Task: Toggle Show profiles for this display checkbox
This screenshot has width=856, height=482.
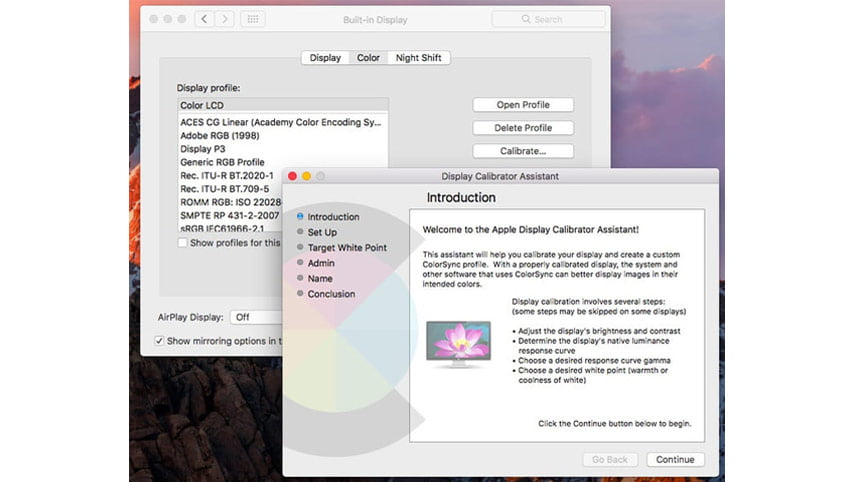Action: point(182,243)
